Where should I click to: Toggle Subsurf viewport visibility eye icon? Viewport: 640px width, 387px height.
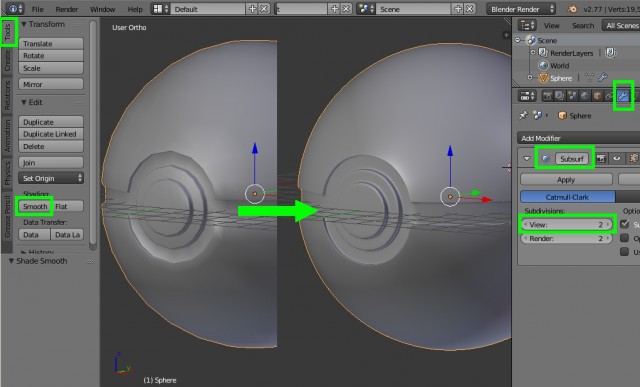(617, 158)
